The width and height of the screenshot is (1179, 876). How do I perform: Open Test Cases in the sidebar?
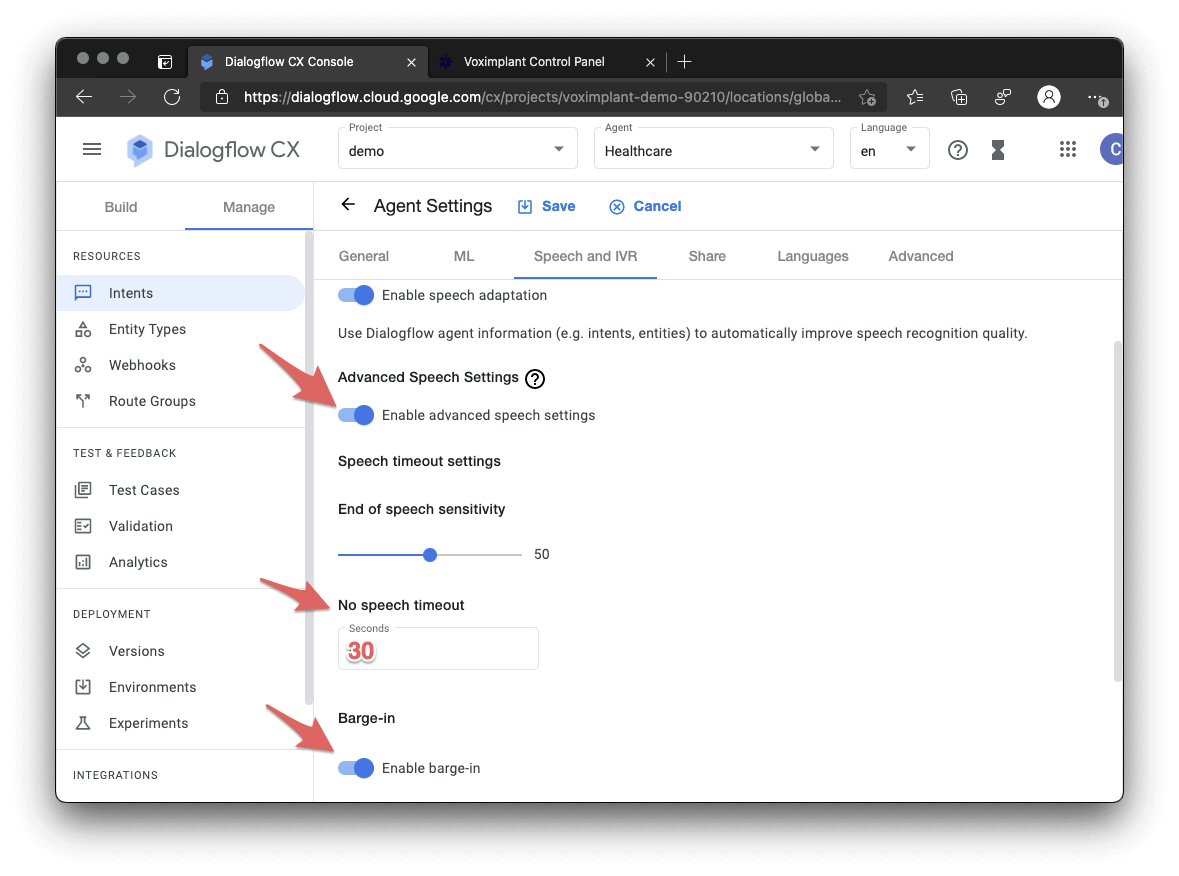(180, 490)
